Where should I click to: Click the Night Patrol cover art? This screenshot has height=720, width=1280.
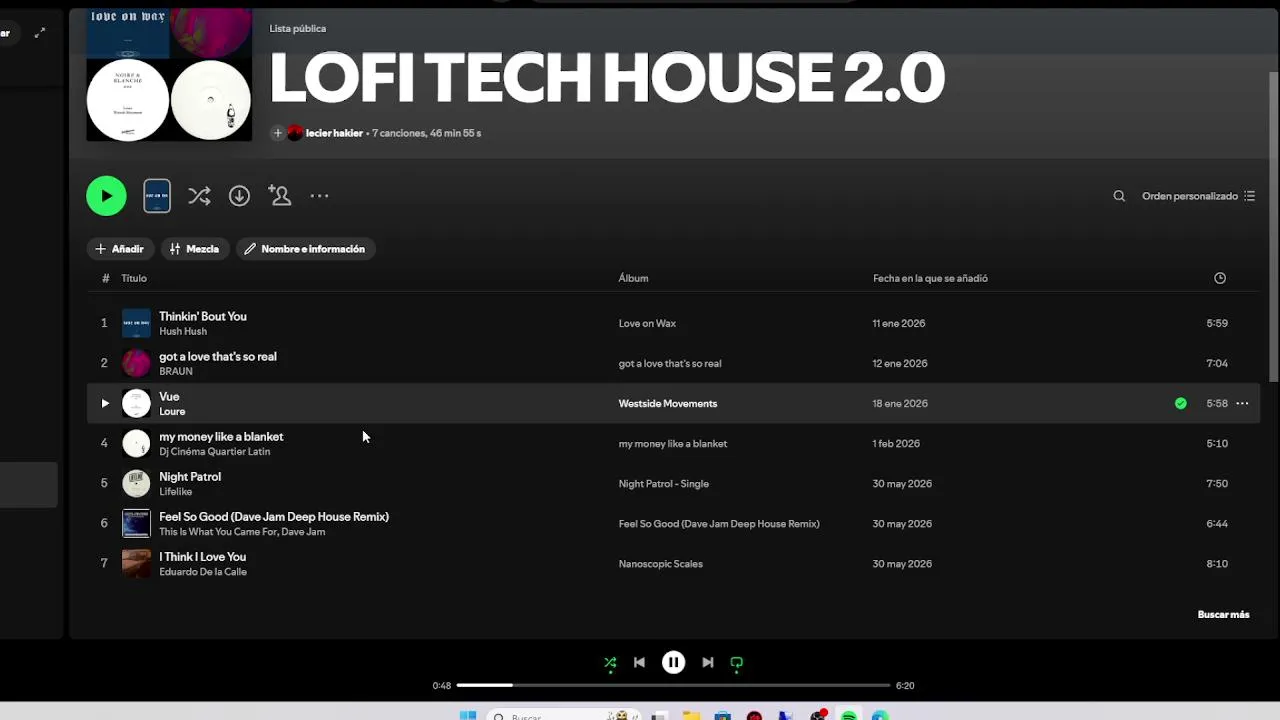pos(136,483)
